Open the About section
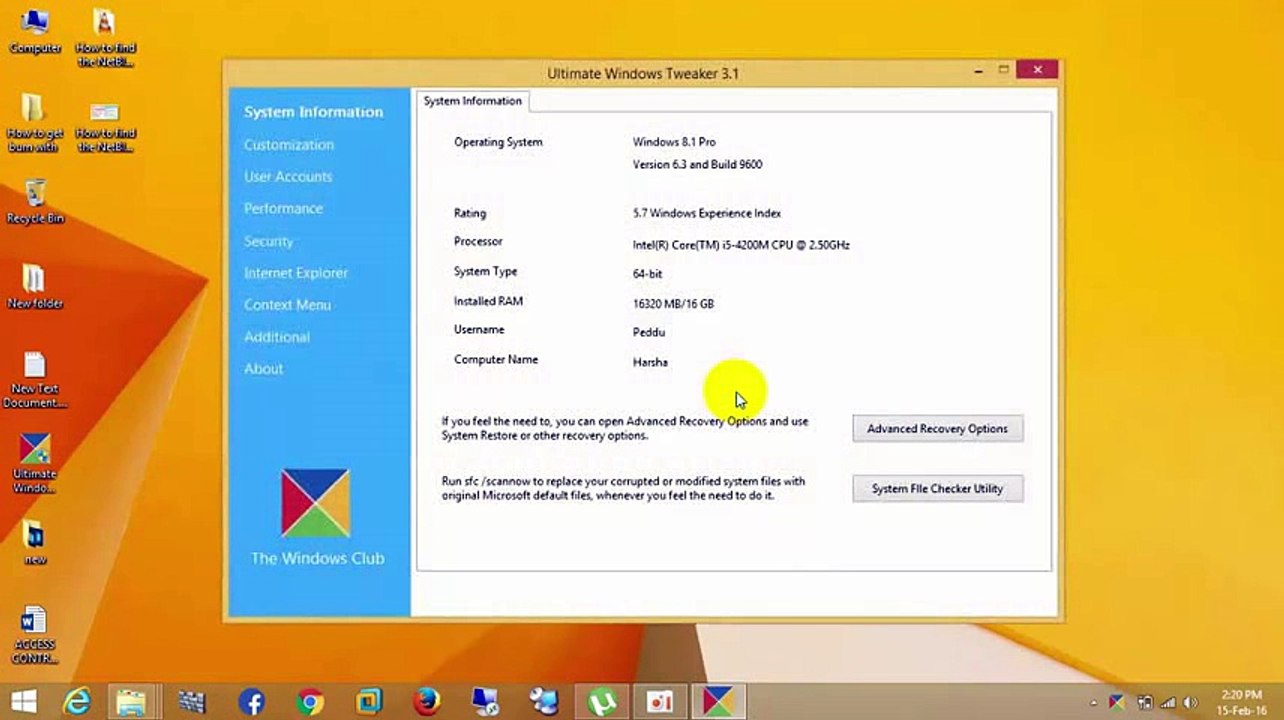Screen dimensions: 1284x720 [263, 369]
